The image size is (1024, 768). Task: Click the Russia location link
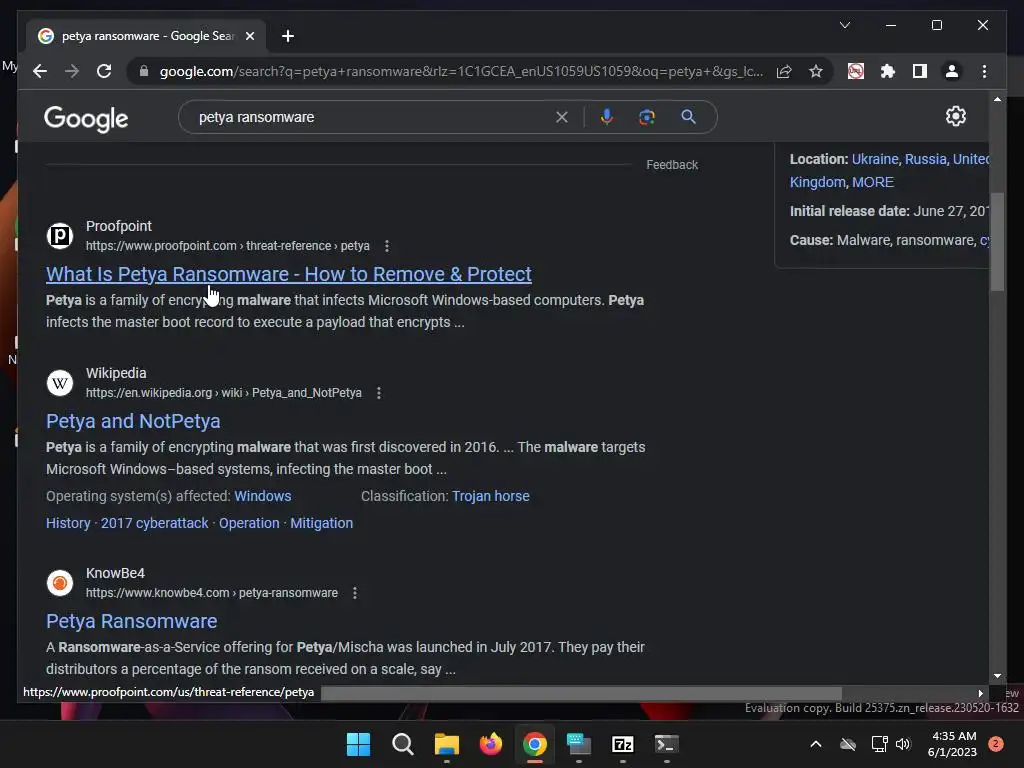925,159
